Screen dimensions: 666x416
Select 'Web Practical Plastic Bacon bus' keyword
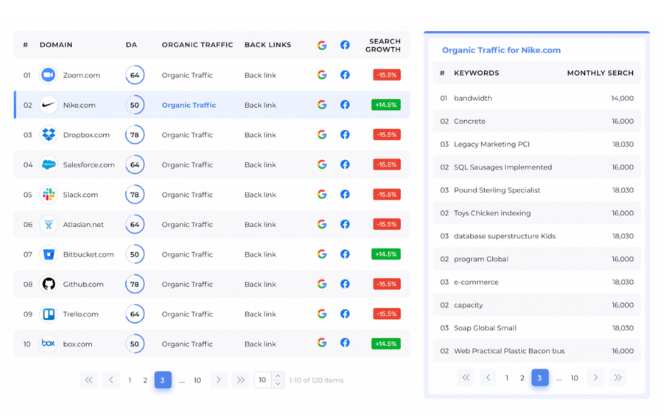pos(536,351)
